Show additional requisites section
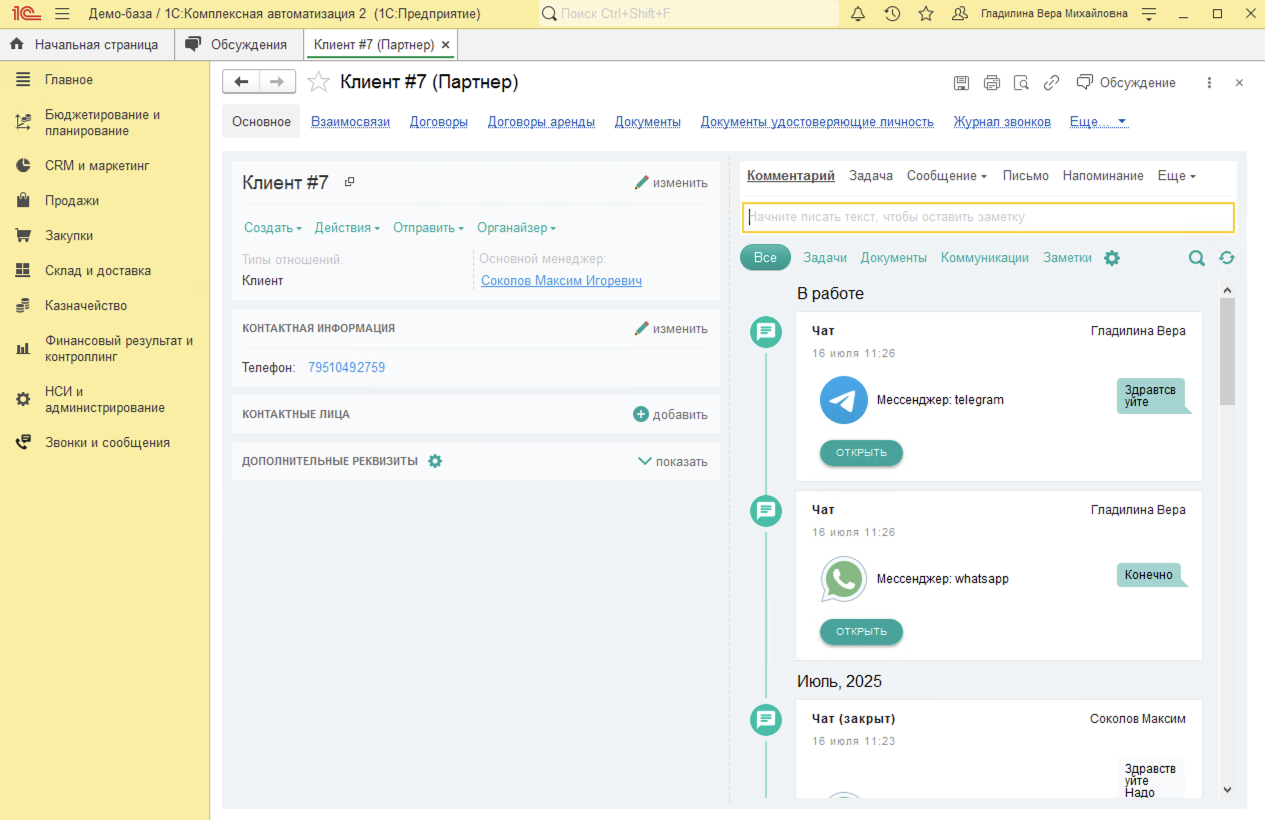This screenshot has height=820, width=1265. (x=672, y=462)
